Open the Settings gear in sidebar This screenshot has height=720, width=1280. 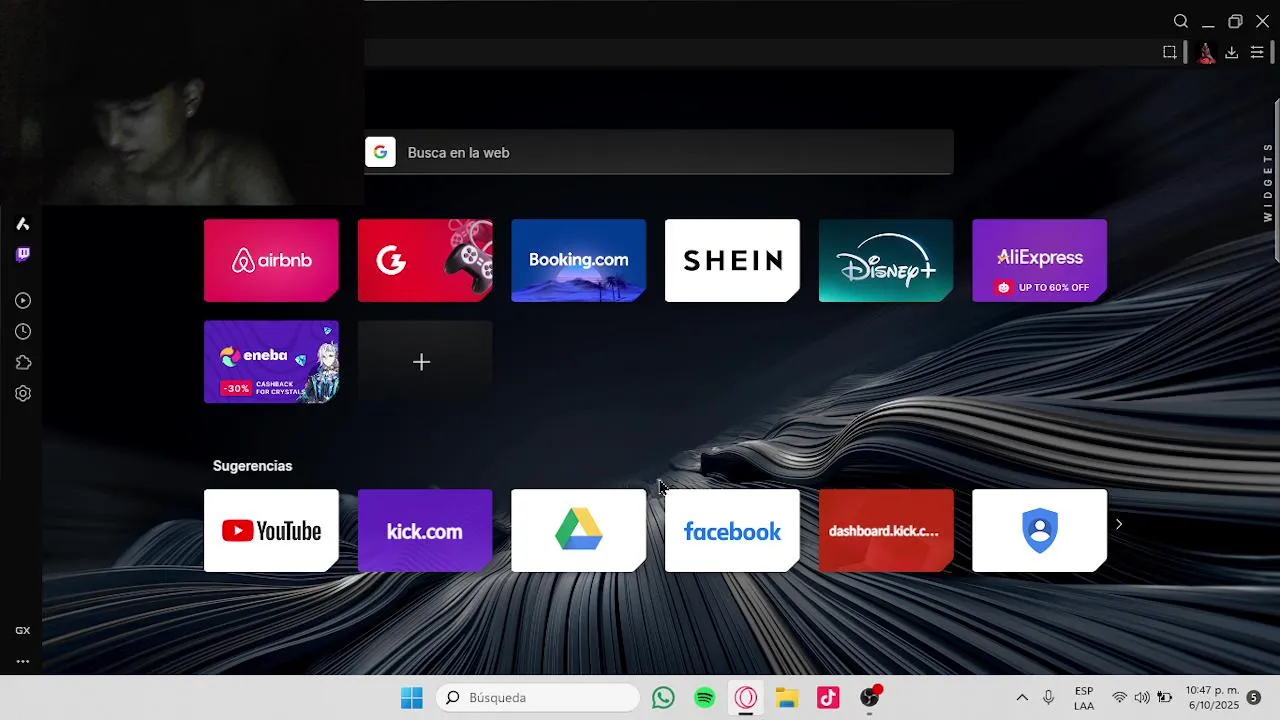click(22, 393)
